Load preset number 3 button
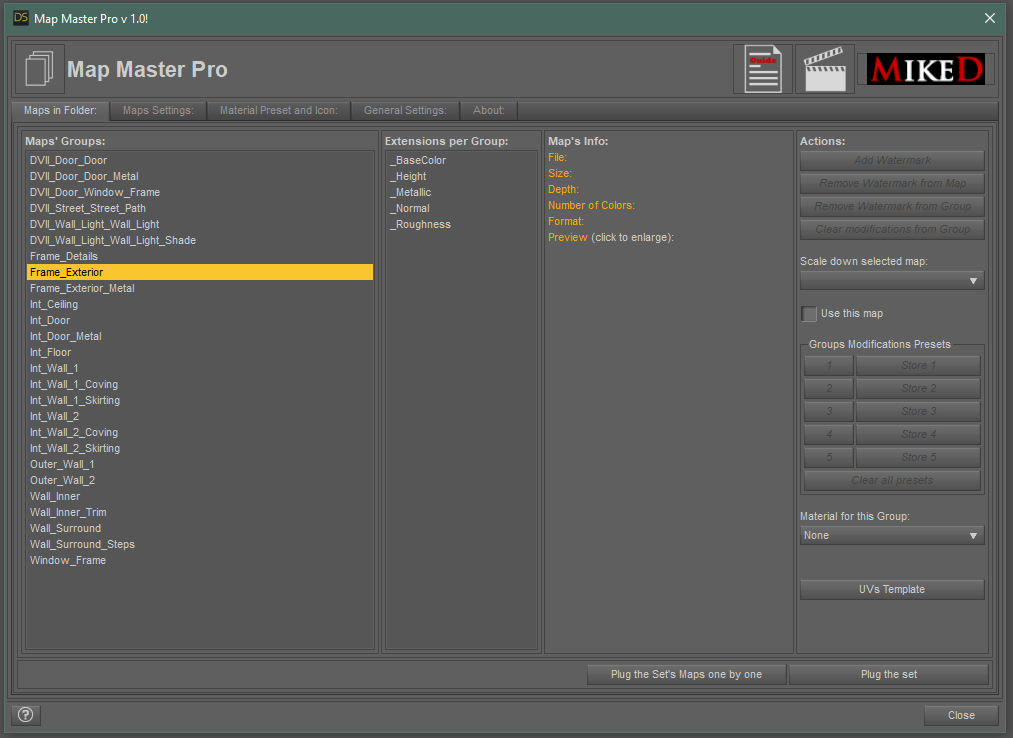The width and height of the screenshot is (1013, 738). 829,412
